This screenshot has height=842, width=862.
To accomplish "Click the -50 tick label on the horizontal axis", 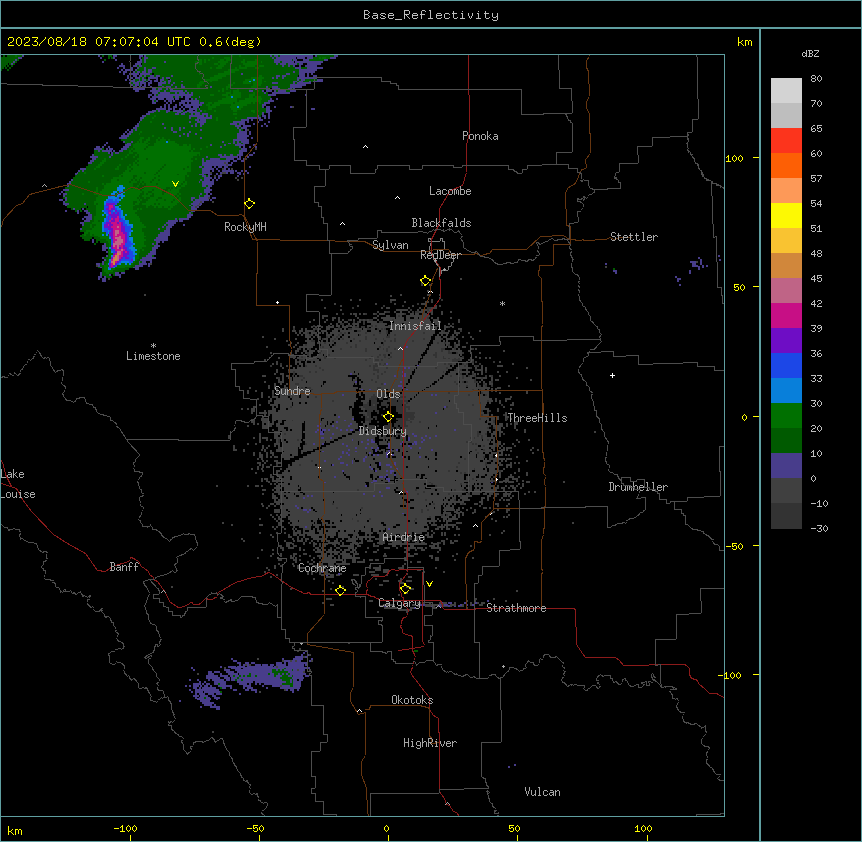I will [255, 828].
